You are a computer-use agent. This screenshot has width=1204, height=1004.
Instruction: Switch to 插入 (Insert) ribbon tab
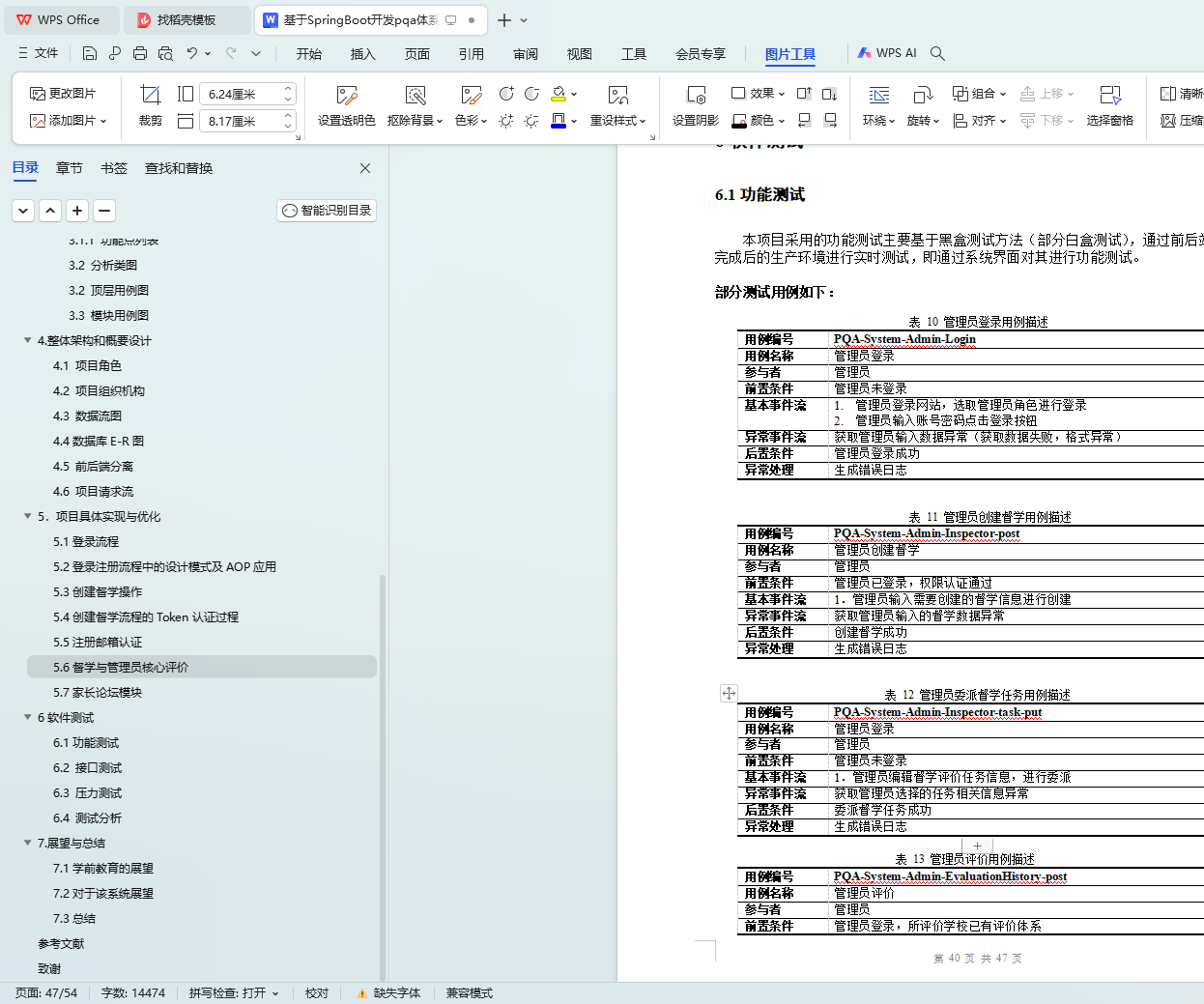pos(363,54)
